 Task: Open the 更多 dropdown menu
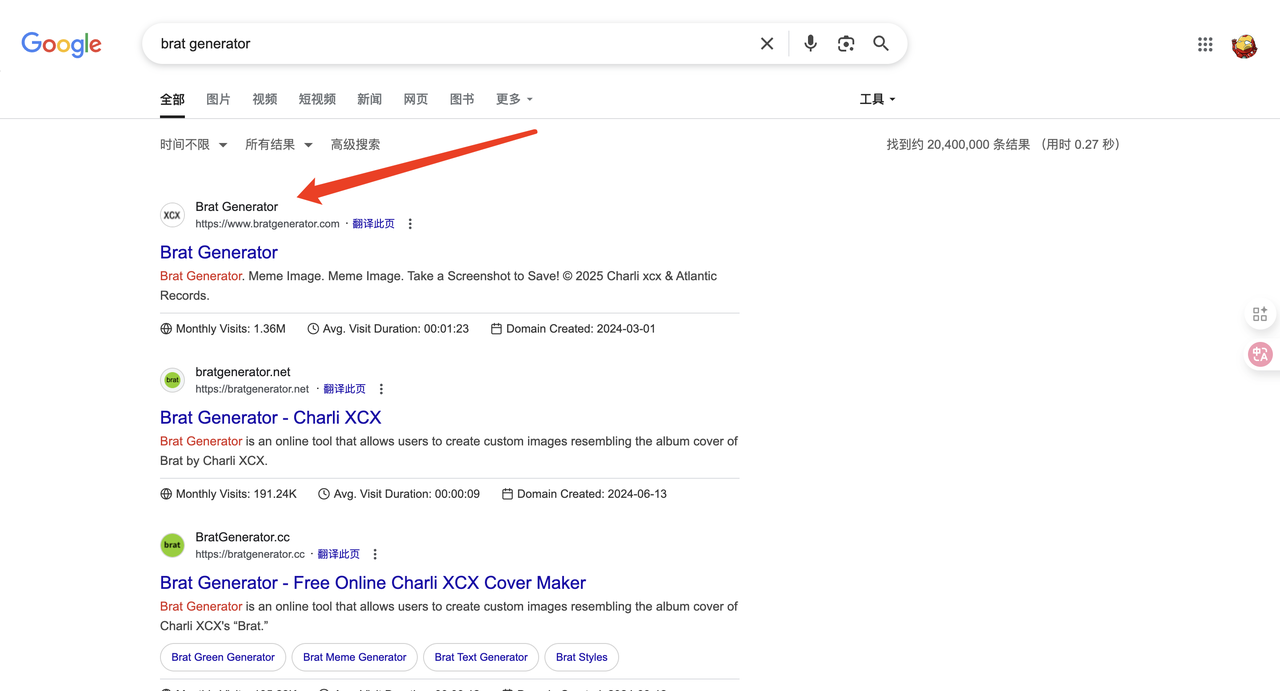click(x=514, y=99)
